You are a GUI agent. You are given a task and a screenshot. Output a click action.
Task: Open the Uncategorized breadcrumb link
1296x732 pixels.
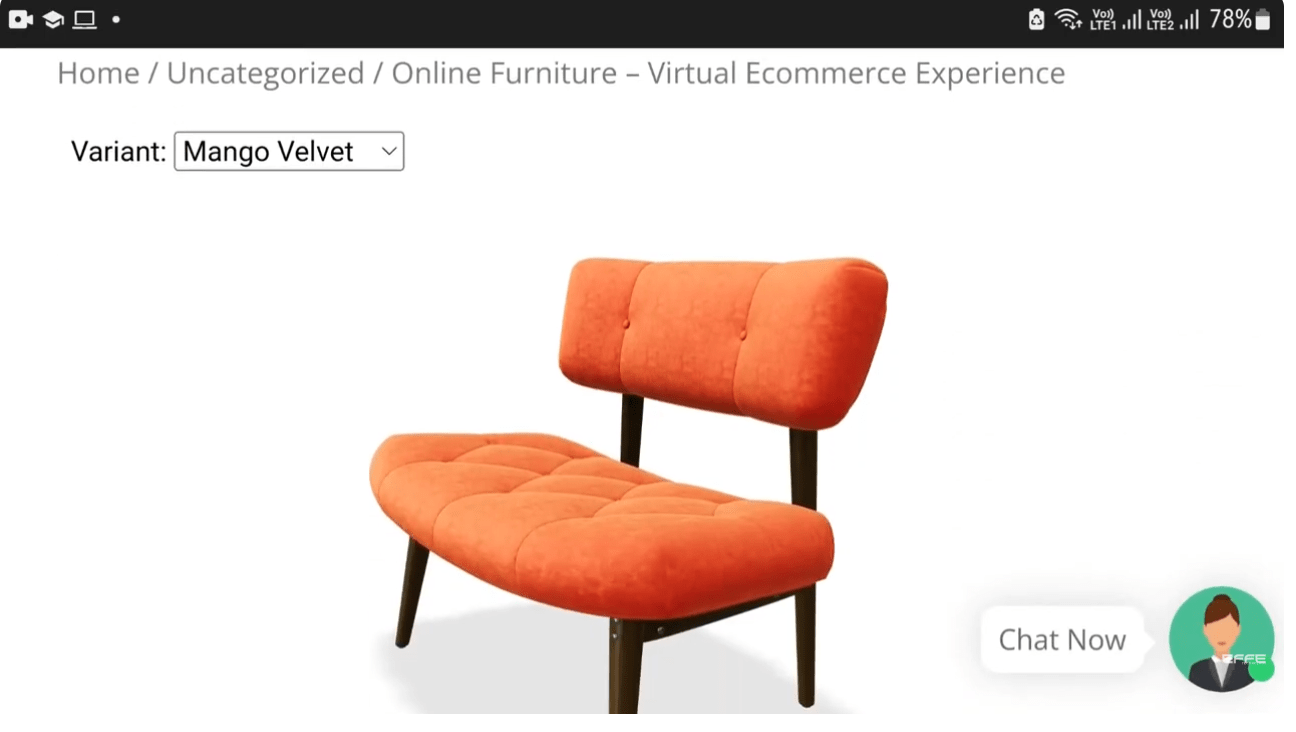click(x=265, y=73)
